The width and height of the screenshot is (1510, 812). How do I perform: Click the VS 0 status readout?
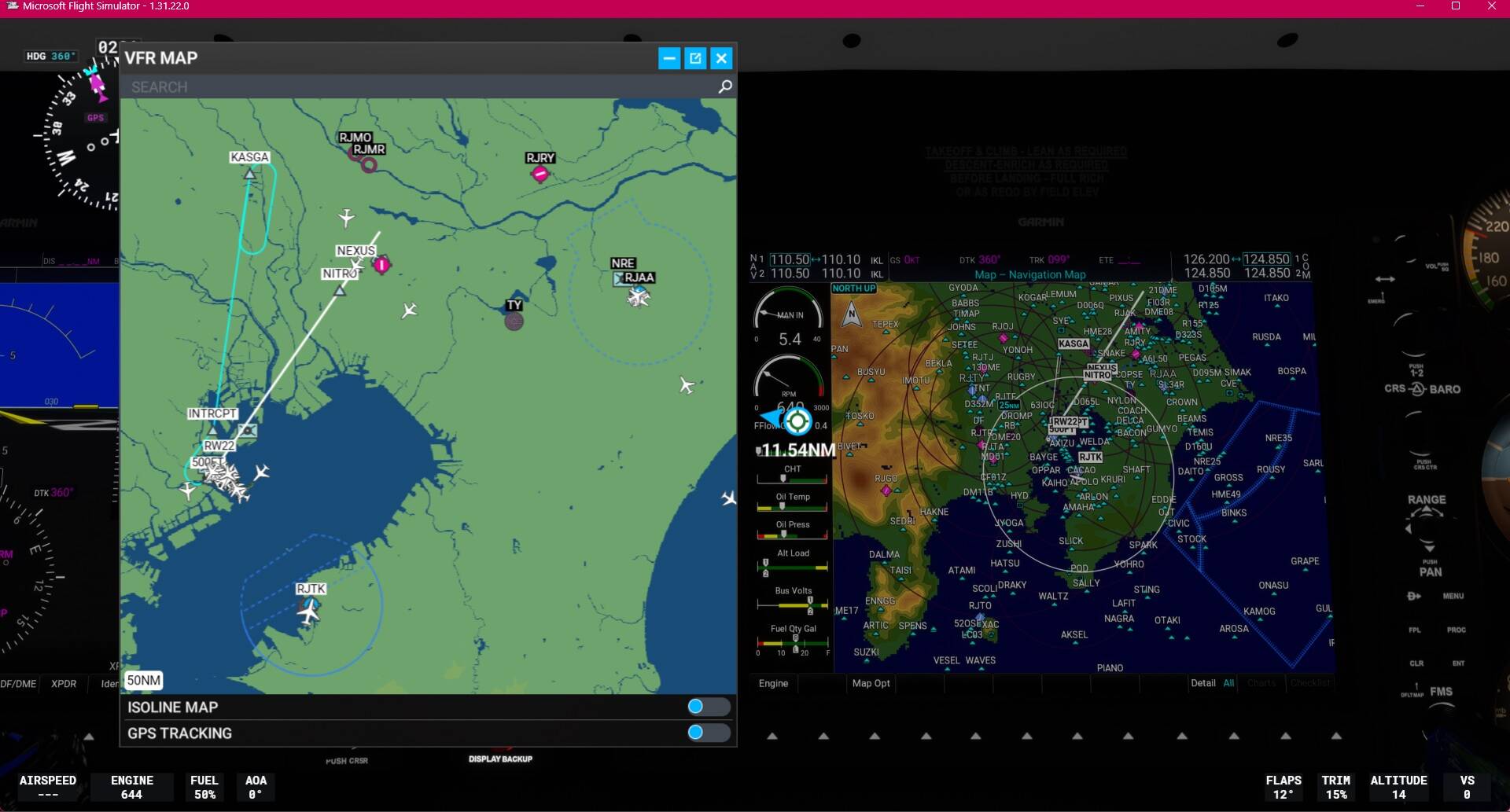(1468, 787)
